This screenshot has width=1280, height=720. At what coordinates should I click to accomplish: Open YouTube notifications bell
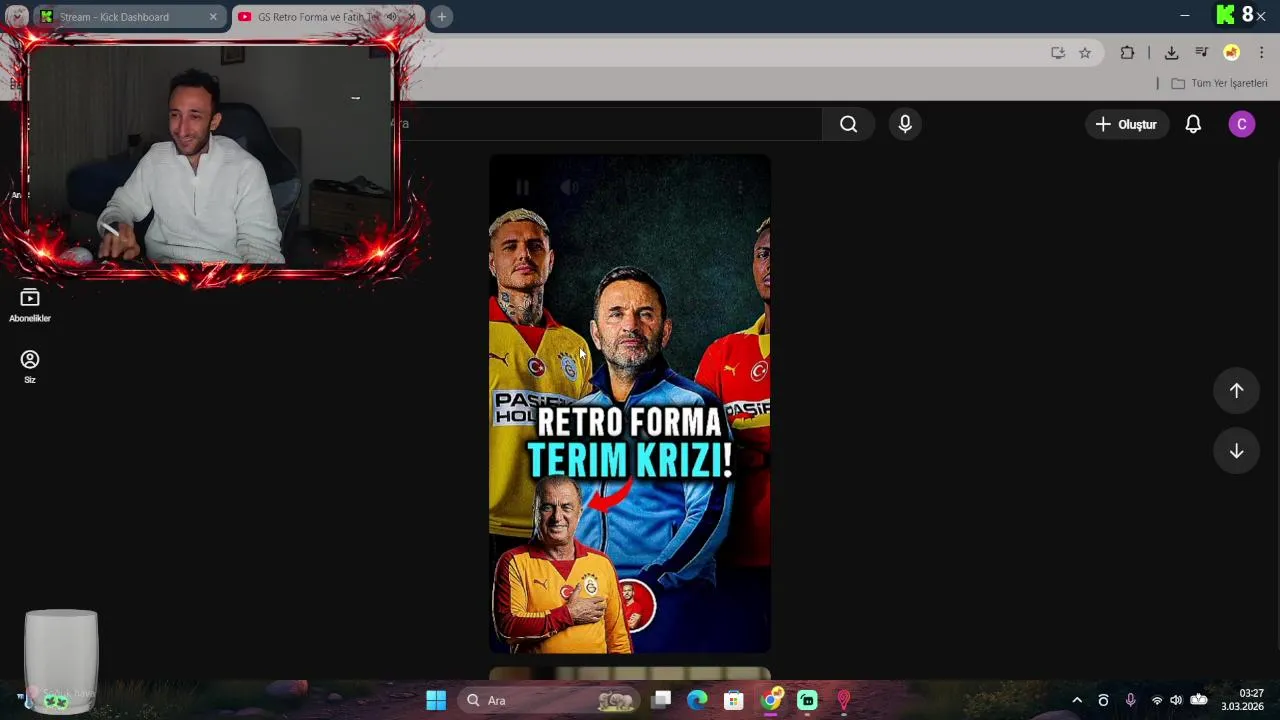1193,124
